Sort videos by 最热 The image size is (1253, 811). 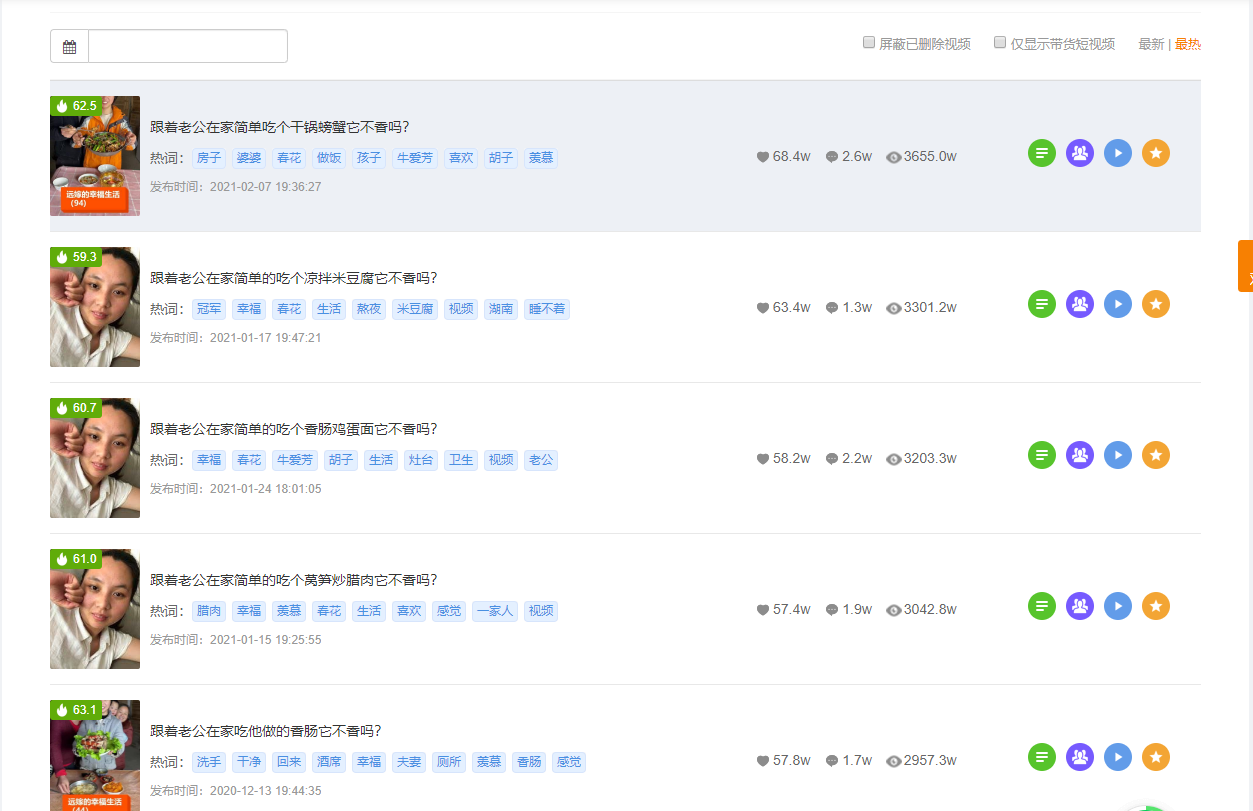tap(1187, 44)
